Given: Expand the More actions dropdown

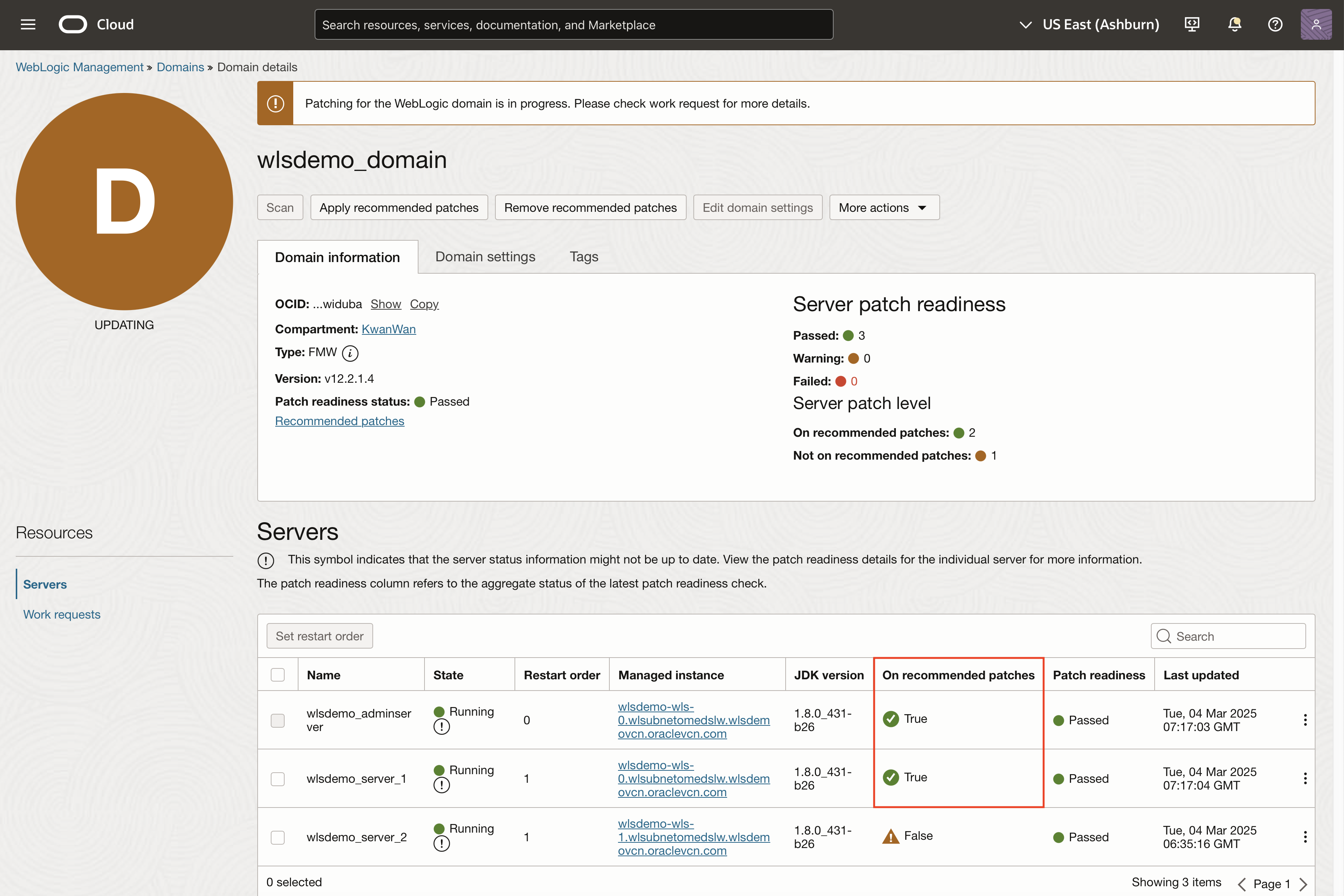Looking at the screenshot, I should [883, 207].
